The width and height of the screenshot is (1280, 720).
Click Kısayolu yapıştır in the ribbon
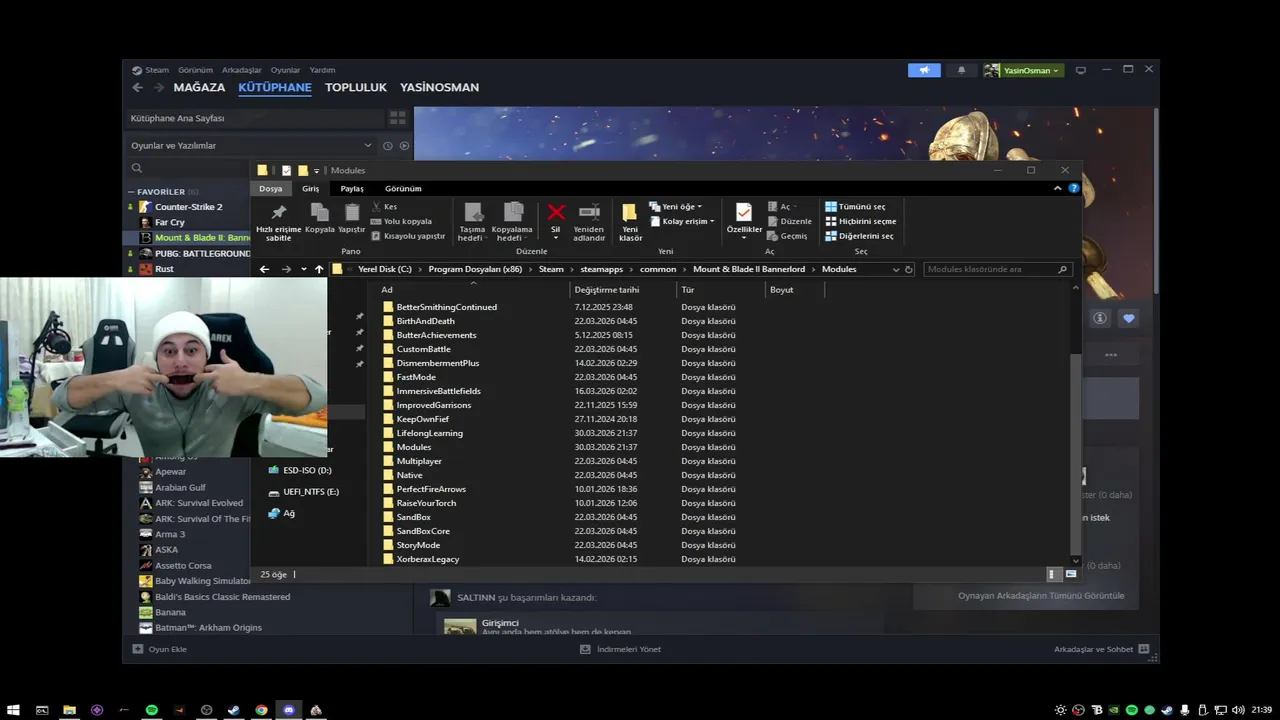click(x=408, y=236)
